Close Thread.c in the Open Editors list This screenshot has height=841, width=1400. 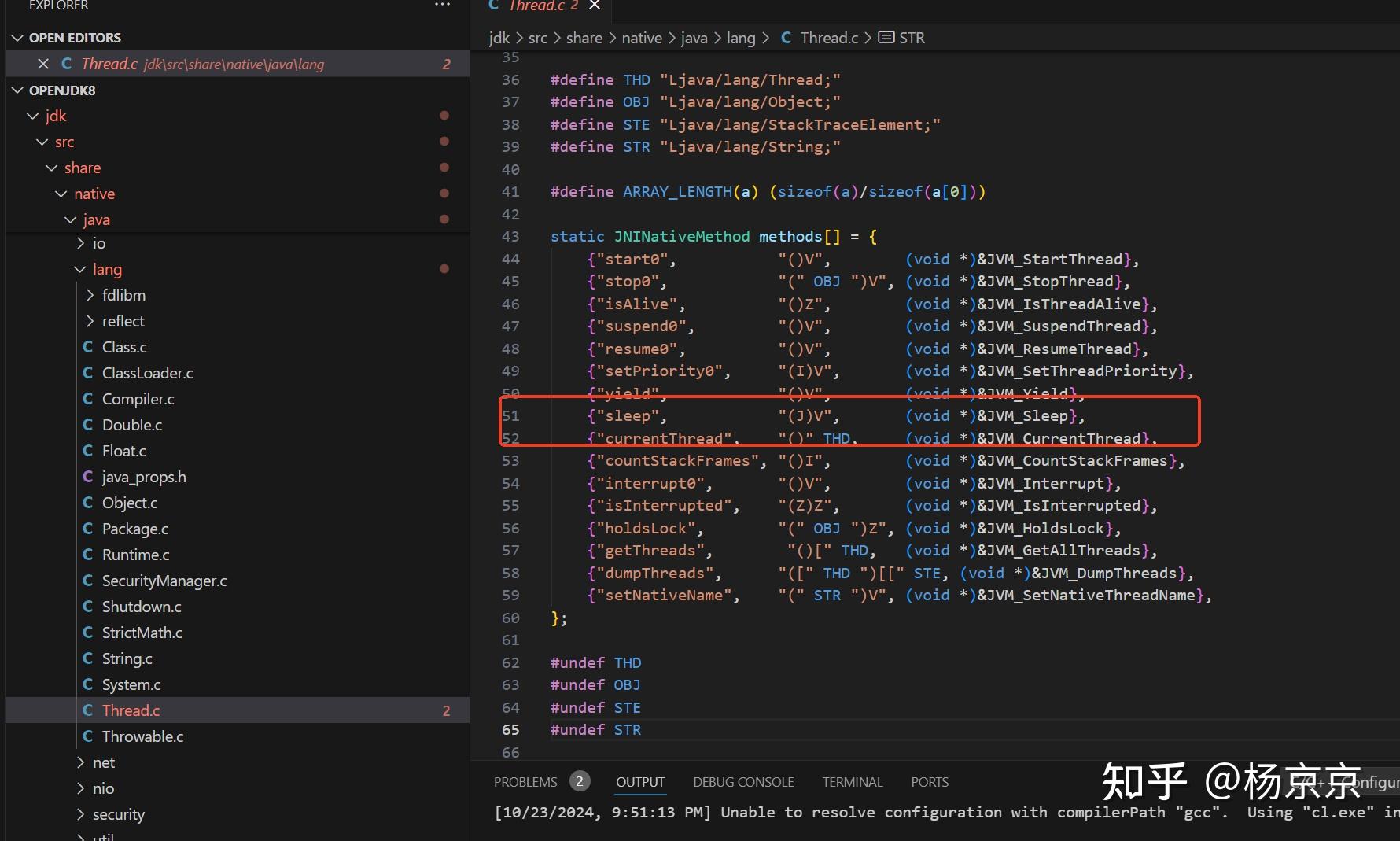pyautogui.click(x=43, y=64)
